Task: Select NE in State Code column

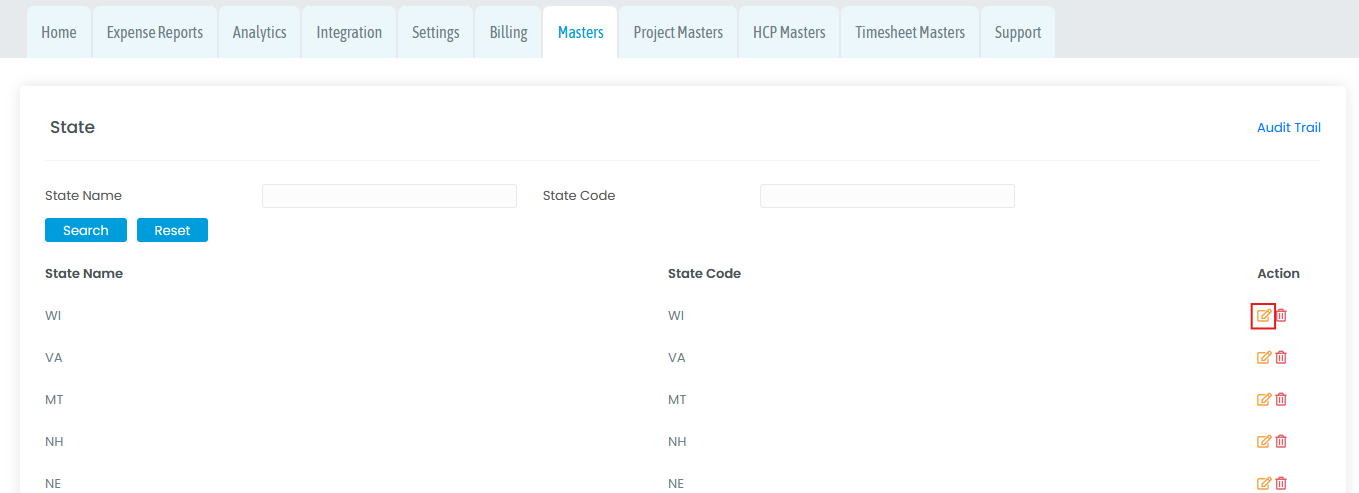Action: pyautogui.click(x=676, y=484)
